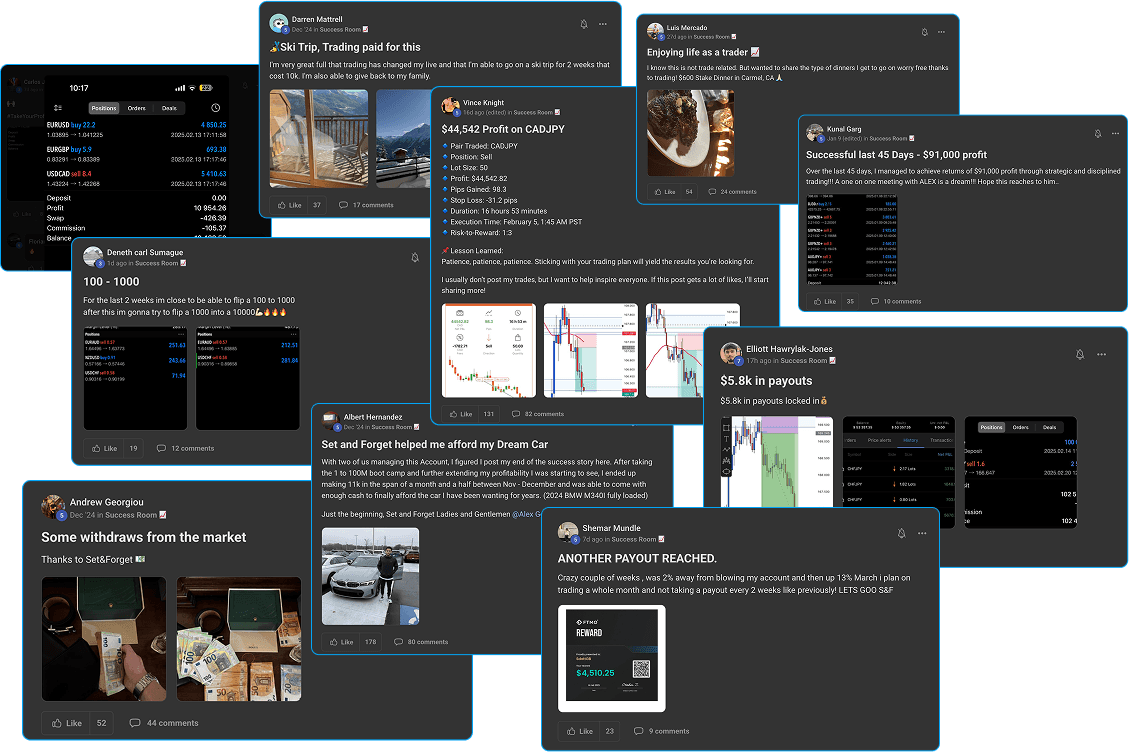
Task: Open second candlestick chart in CADJPY post
Action: click(591, 351)
